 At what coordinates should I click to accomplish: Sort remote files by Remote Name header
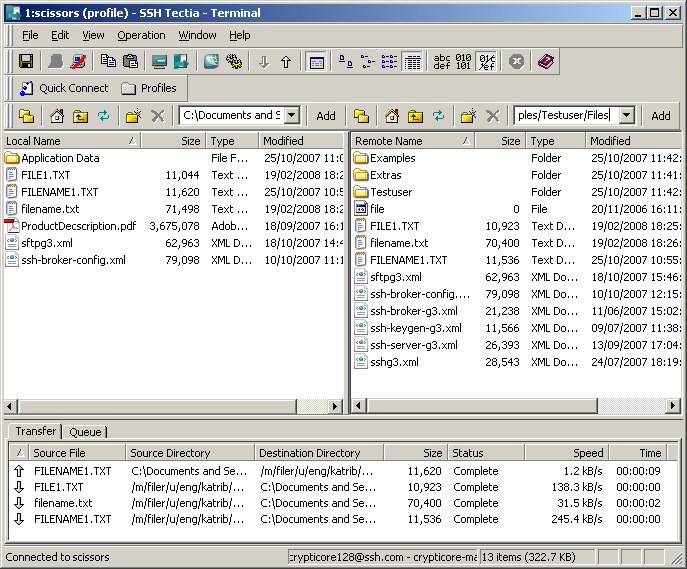(x=413, y=141)
